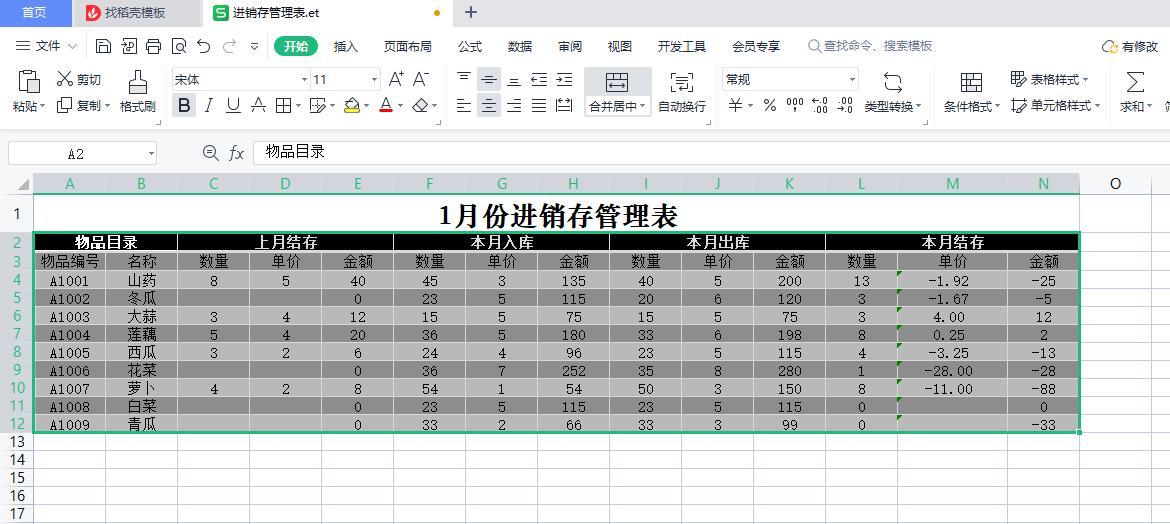1170x524 pixels.
Task: Click the Select All corner triangle
Action: point(22,184)
